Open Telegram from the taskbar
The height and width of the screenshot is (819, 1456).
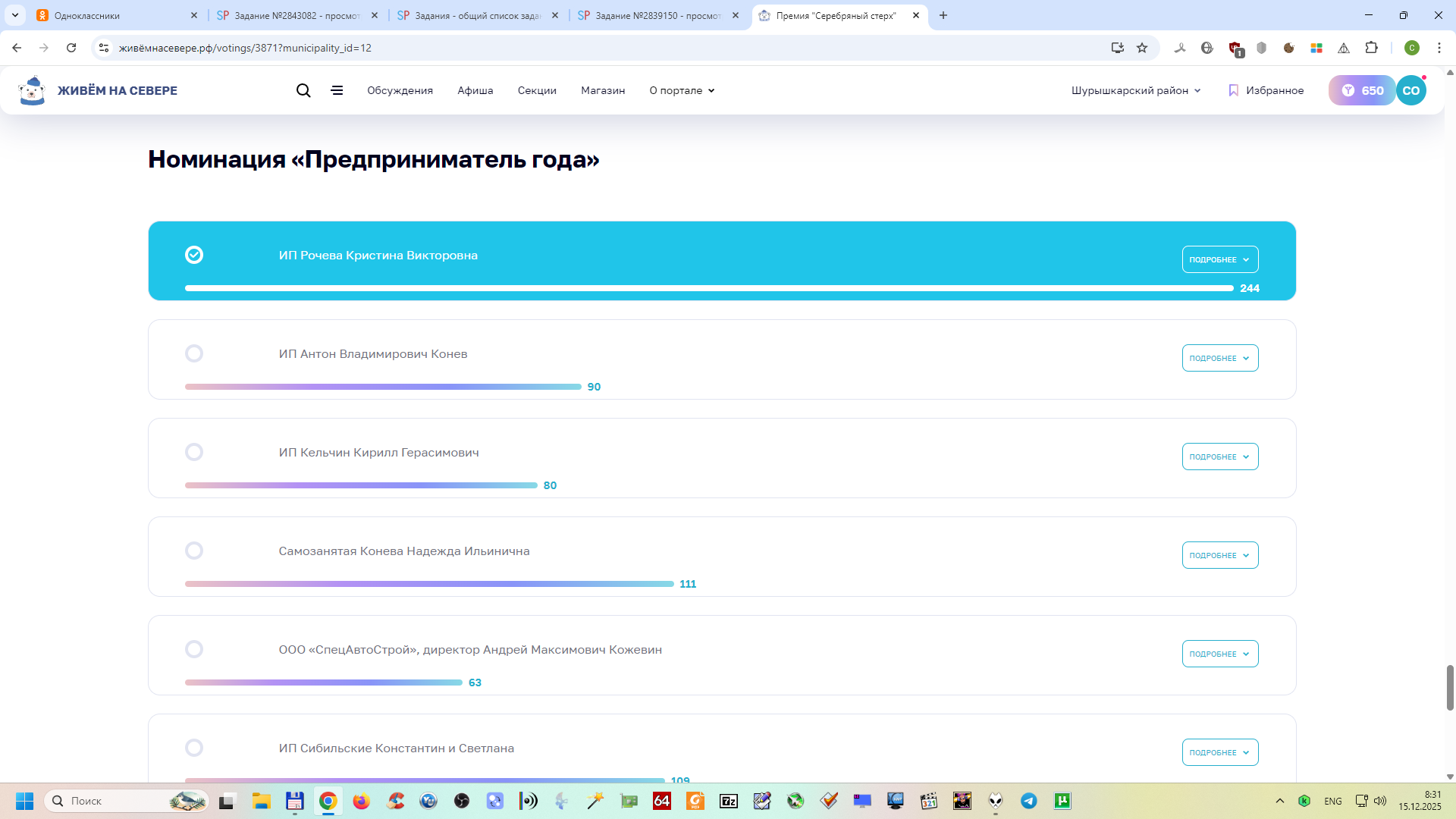tap(1028, 801)
